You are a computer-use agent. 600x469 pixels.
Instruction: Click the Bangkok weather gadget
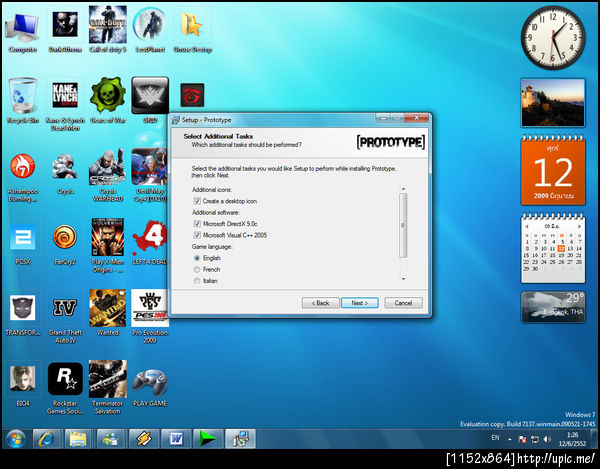point(553,307)
